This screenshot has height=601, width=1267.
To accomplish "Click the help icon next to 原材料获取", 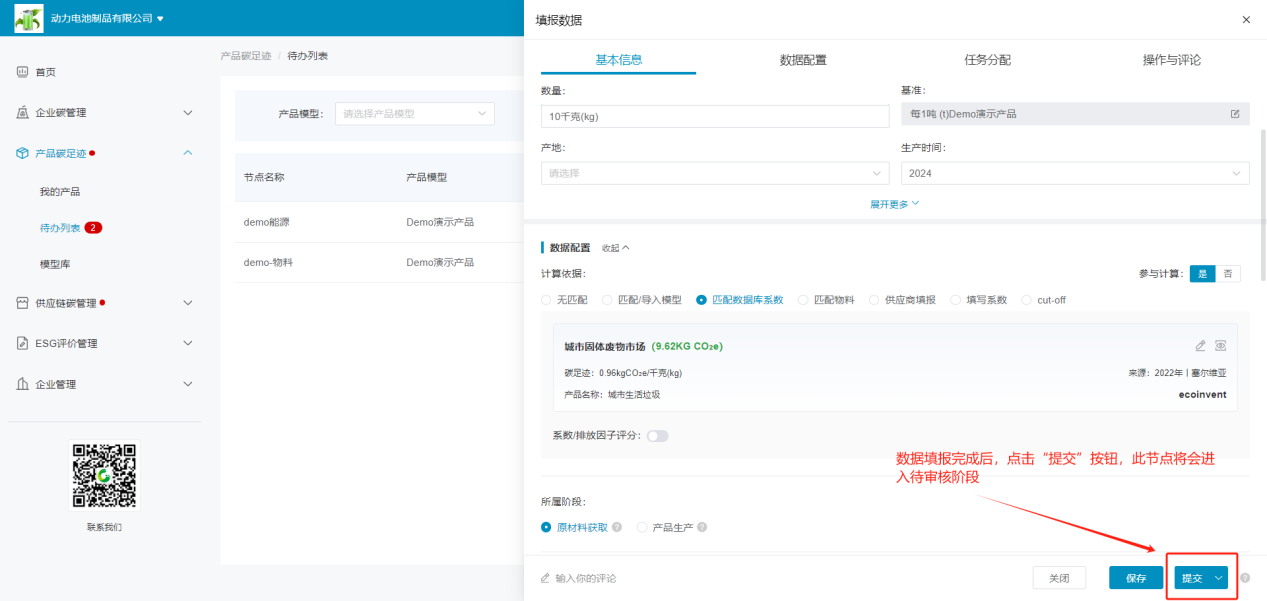I will [617, 527].
